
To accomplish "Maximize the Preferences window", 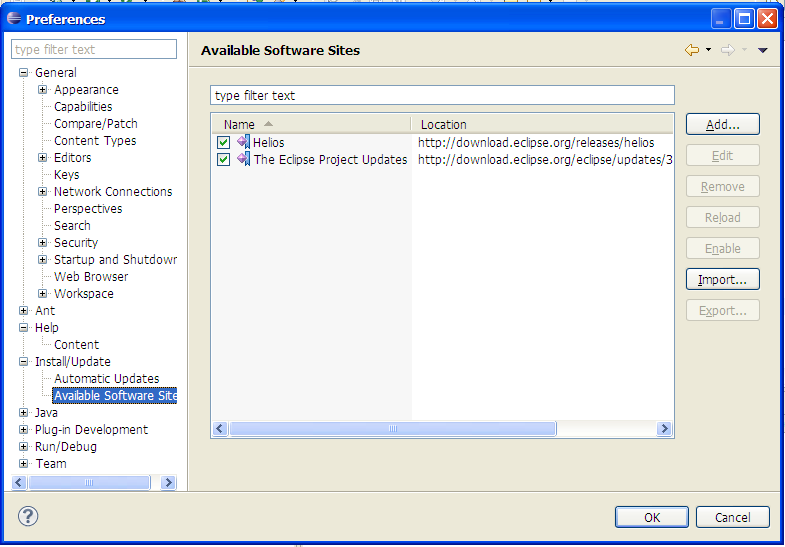I will [744, 19].
